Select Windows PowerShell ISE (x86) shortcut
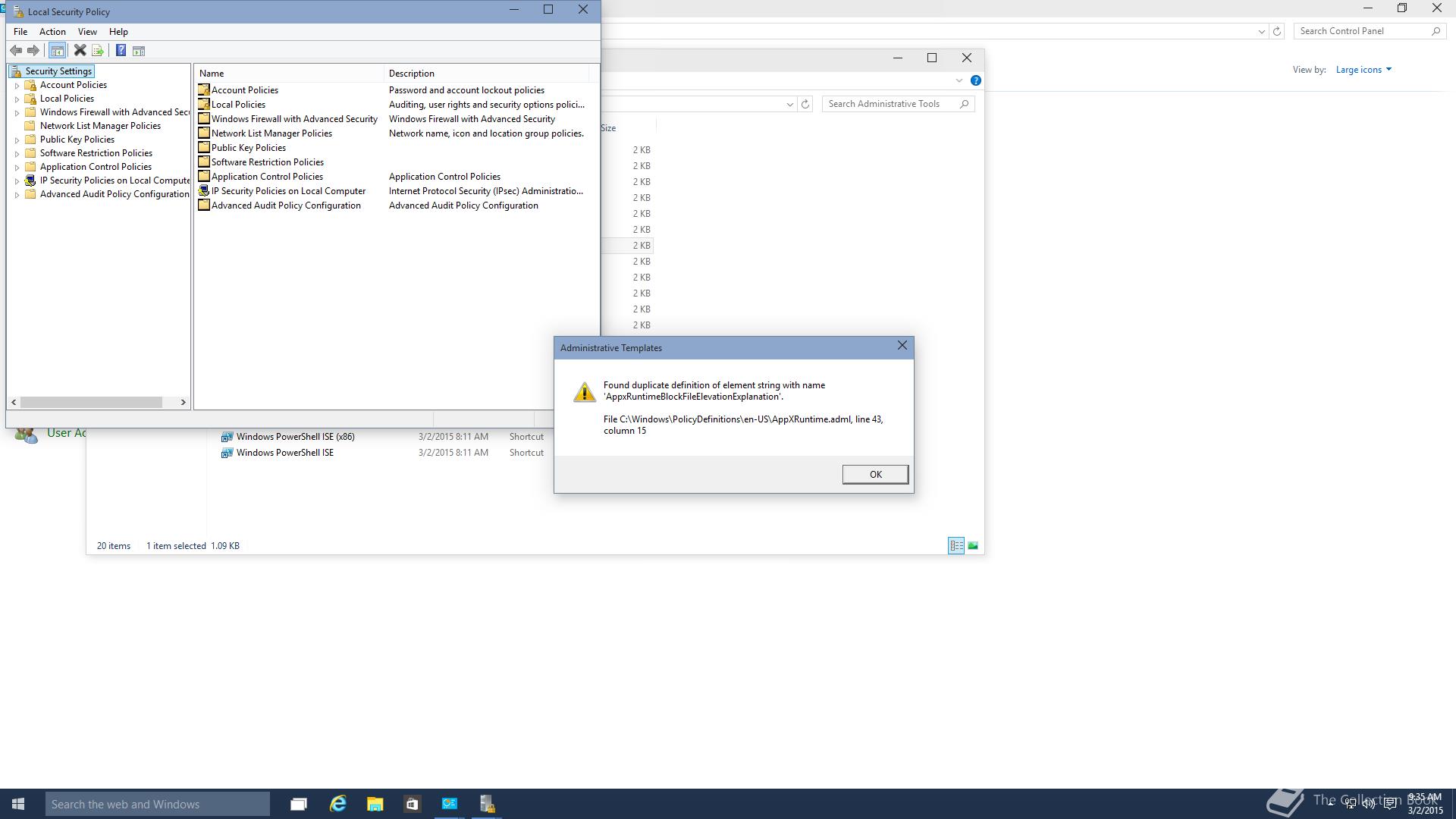The image size is (1456, 819). (295, 437)
